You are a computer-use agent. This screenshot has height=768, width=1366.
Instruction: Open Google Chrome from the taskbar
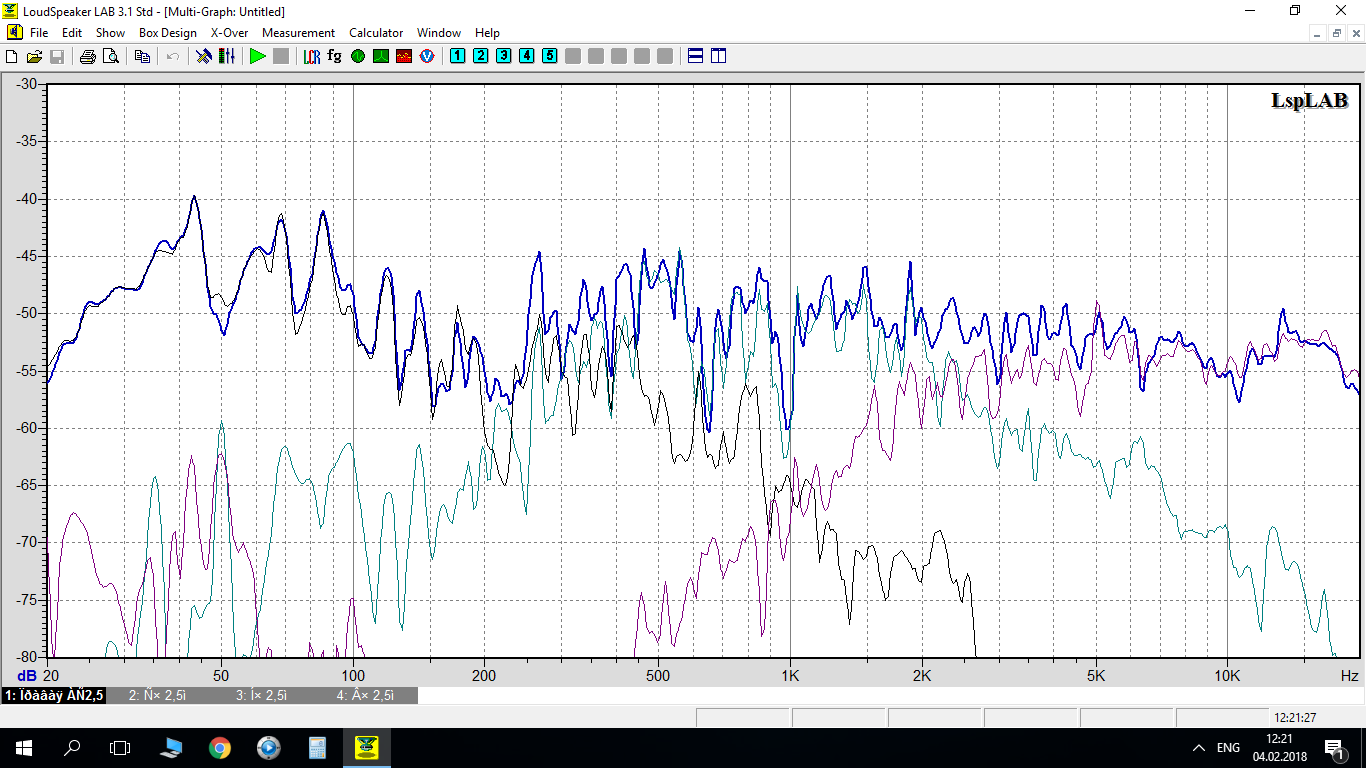(x=219, y=747)
